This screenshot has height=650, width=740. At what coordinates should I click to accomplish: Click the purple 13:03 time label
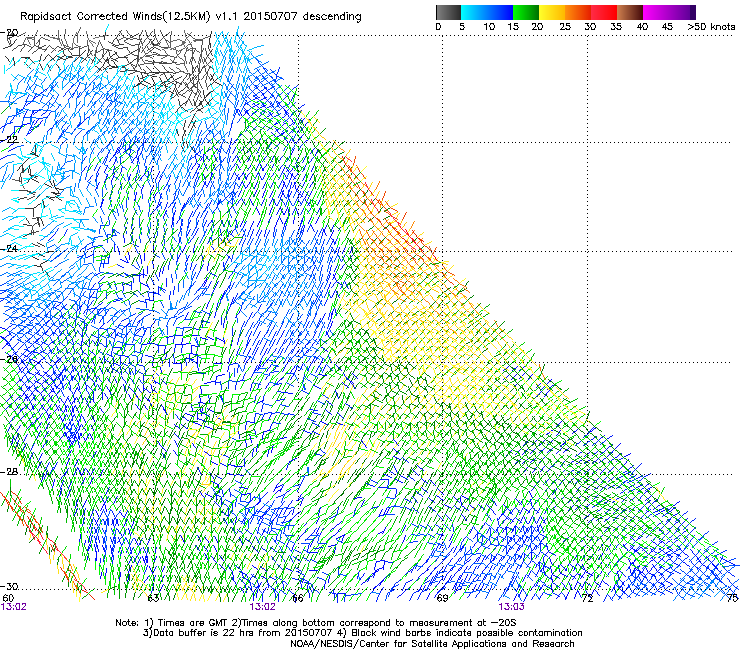(x=512, y=607)
